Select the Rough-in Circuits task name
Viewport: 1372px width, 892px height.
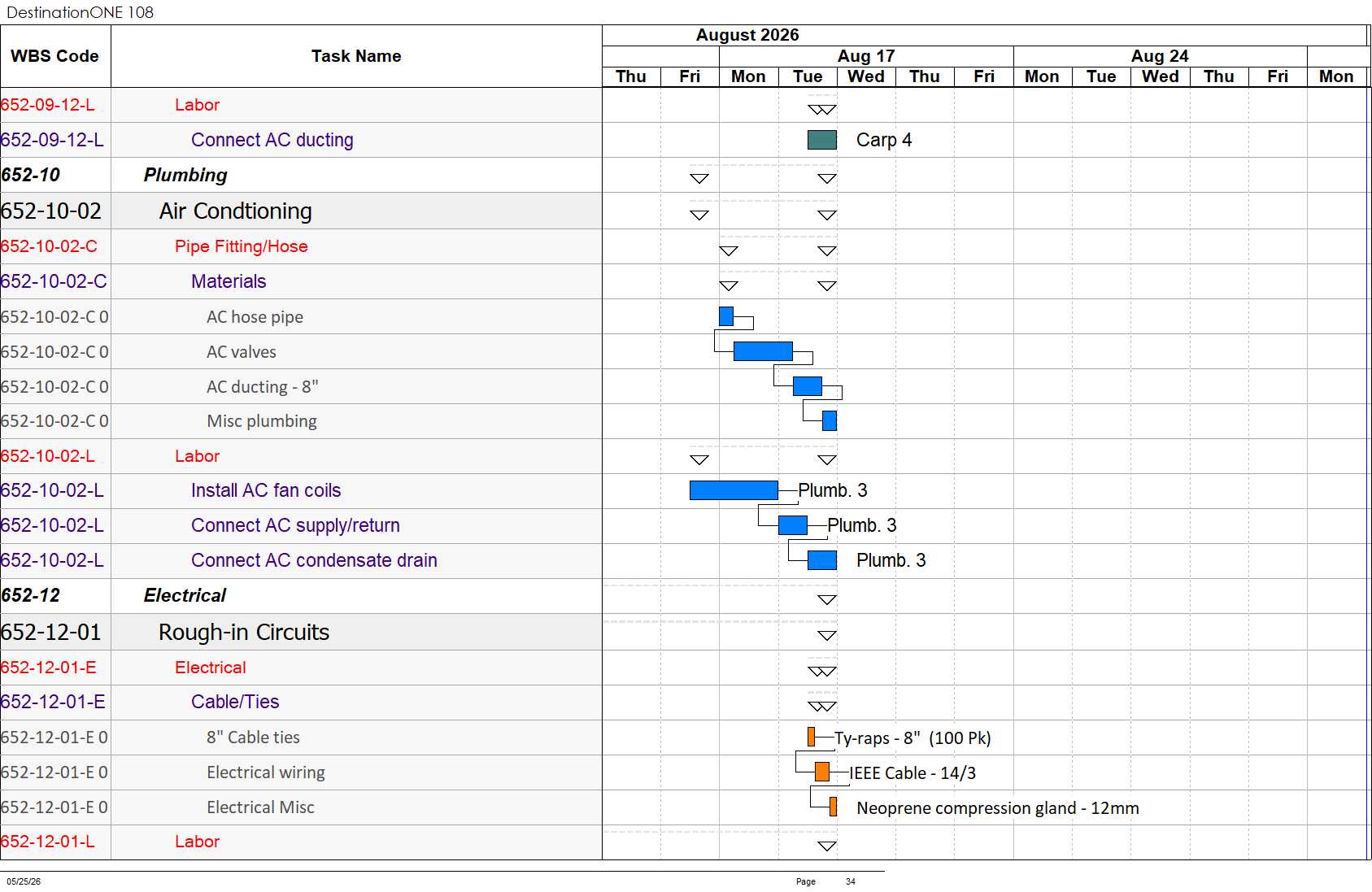pyautogui.click(x=244, y=633)
